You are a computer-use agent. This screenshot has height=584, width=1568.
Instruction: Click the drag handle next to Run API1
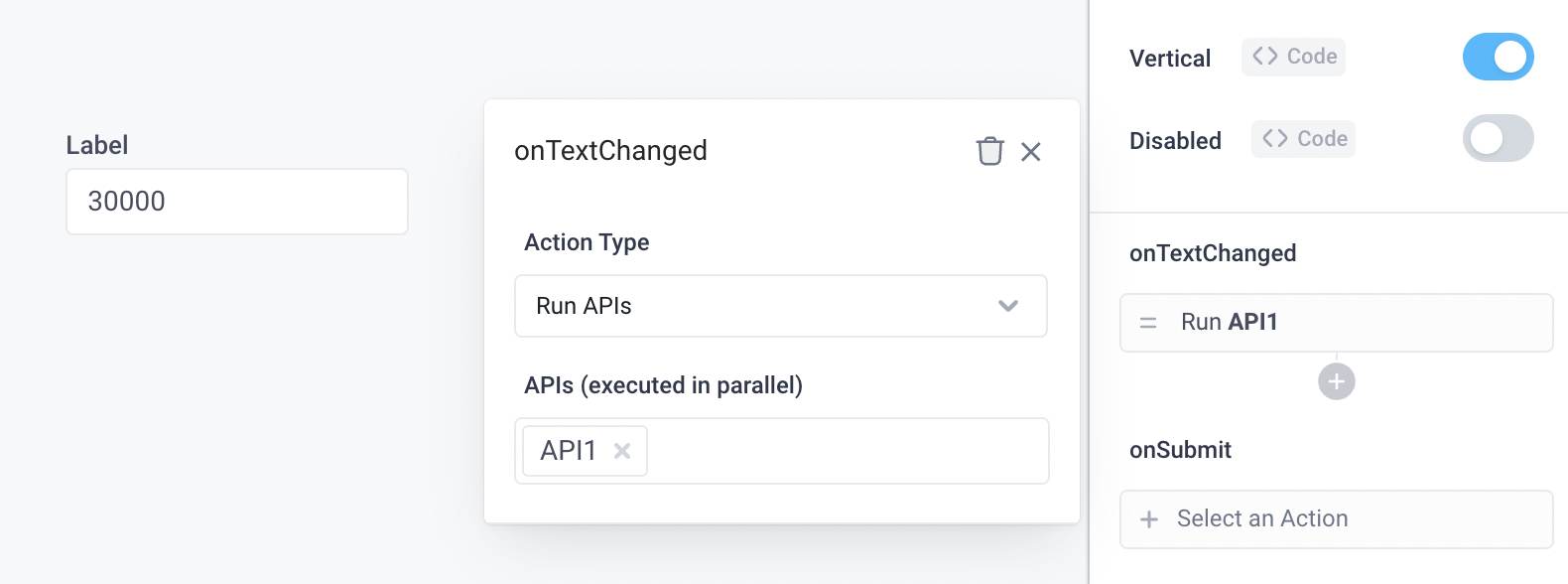click(1147, 322)
